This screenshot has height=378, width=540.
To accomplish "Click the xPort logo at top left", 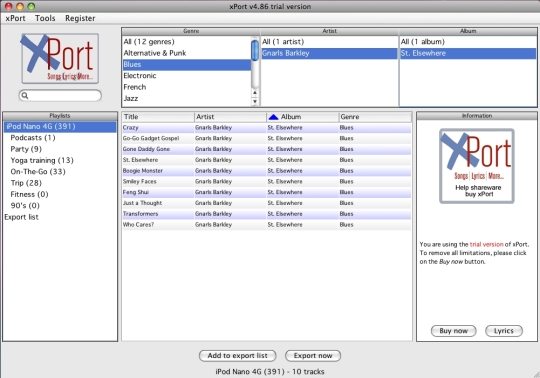I will pos(60,58).
